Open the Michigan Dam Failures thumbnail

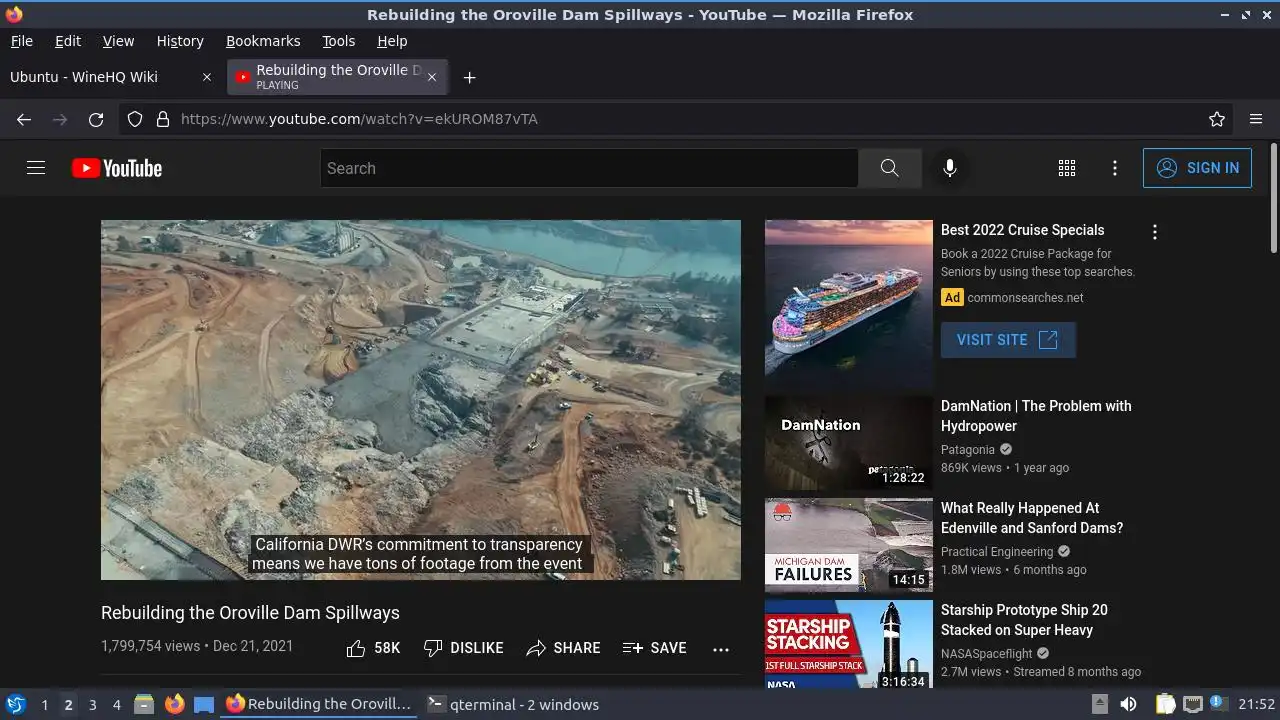pyautogui.click(x=849, y=545)
